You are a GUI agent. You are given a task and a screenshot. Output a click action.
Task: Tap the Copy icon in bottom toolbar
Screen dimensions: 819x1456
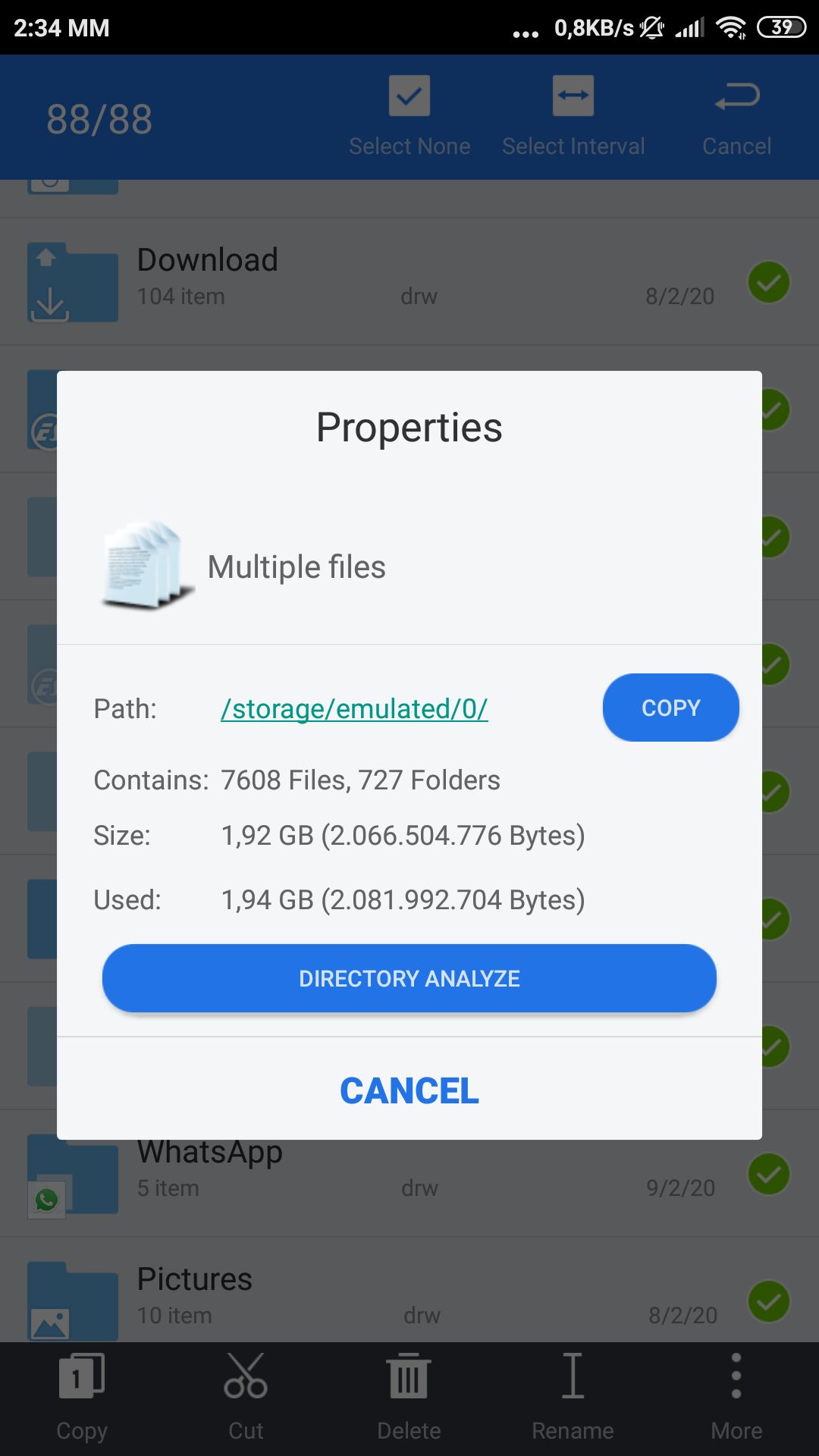82,1376
